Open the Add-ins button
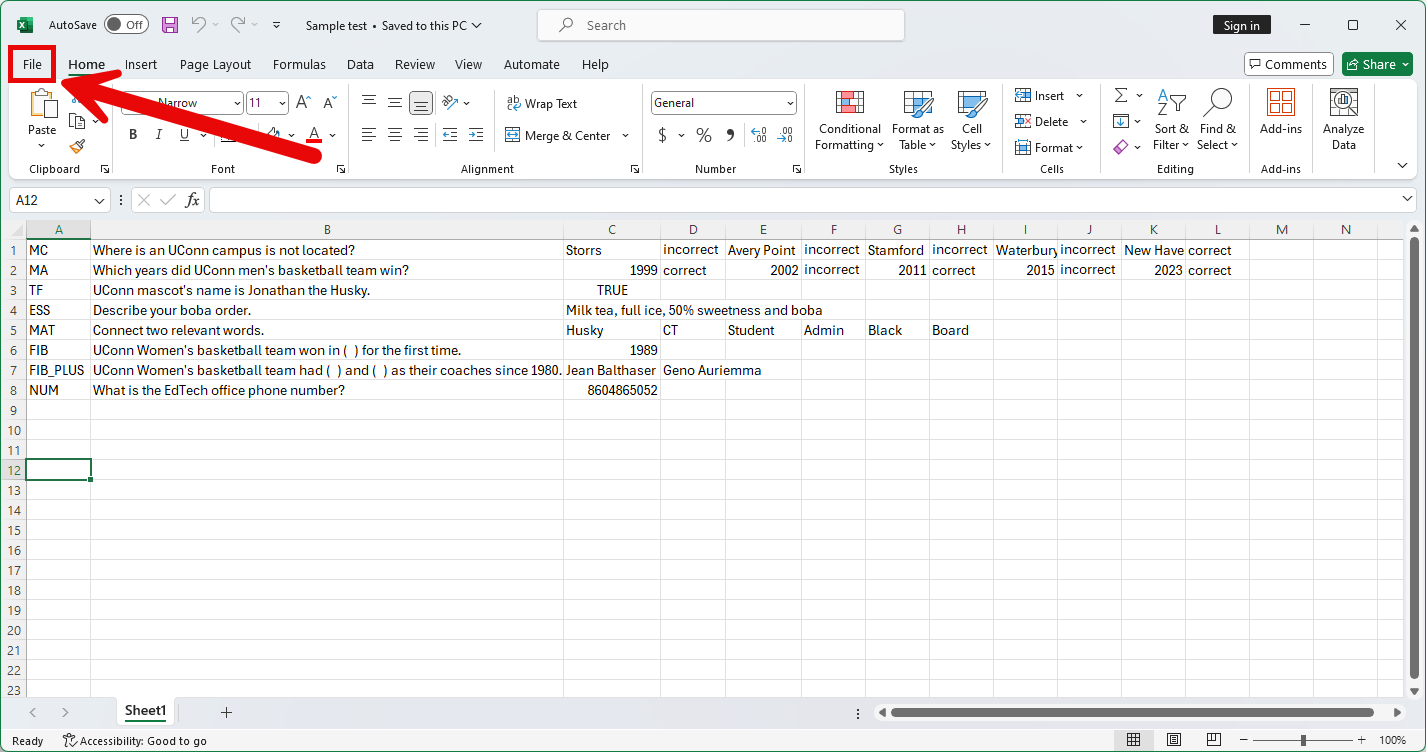This screenshot has width=1426, height=752. (x=1280, y=112)
